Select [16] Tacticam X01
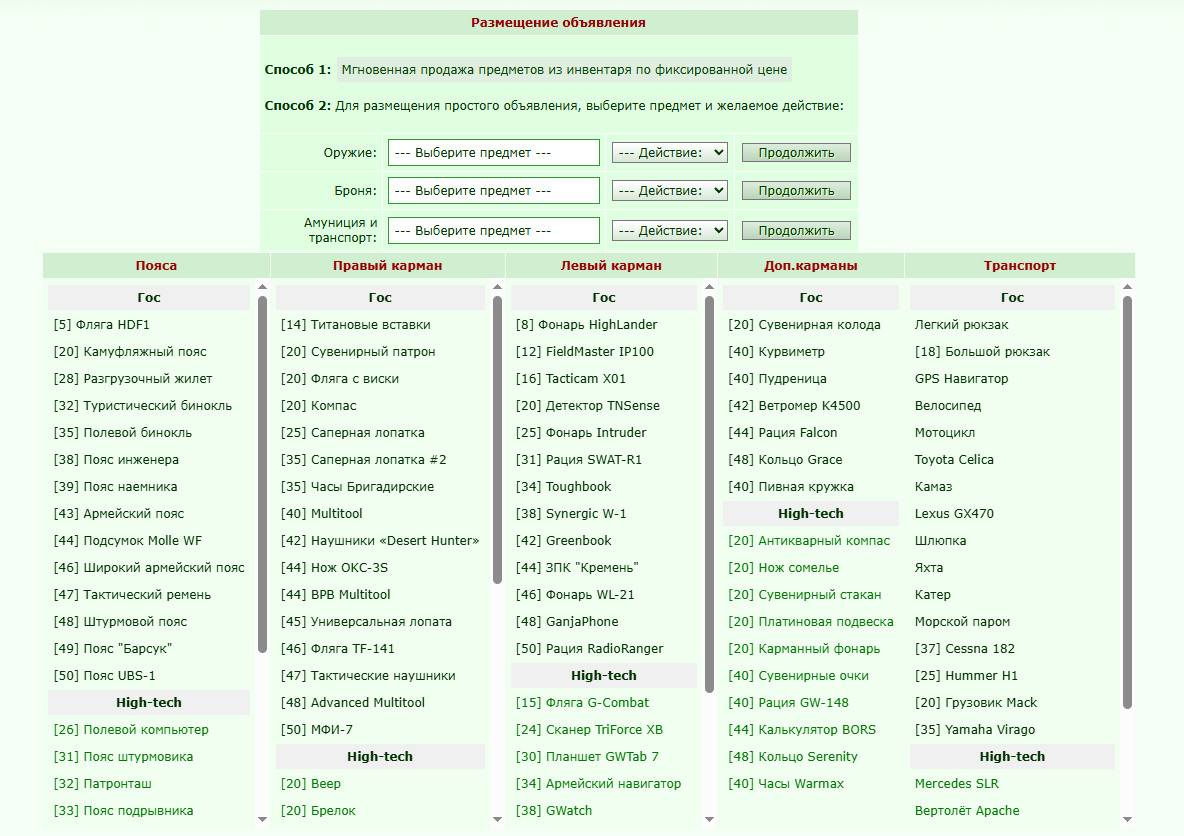 [x=570, y=379]
